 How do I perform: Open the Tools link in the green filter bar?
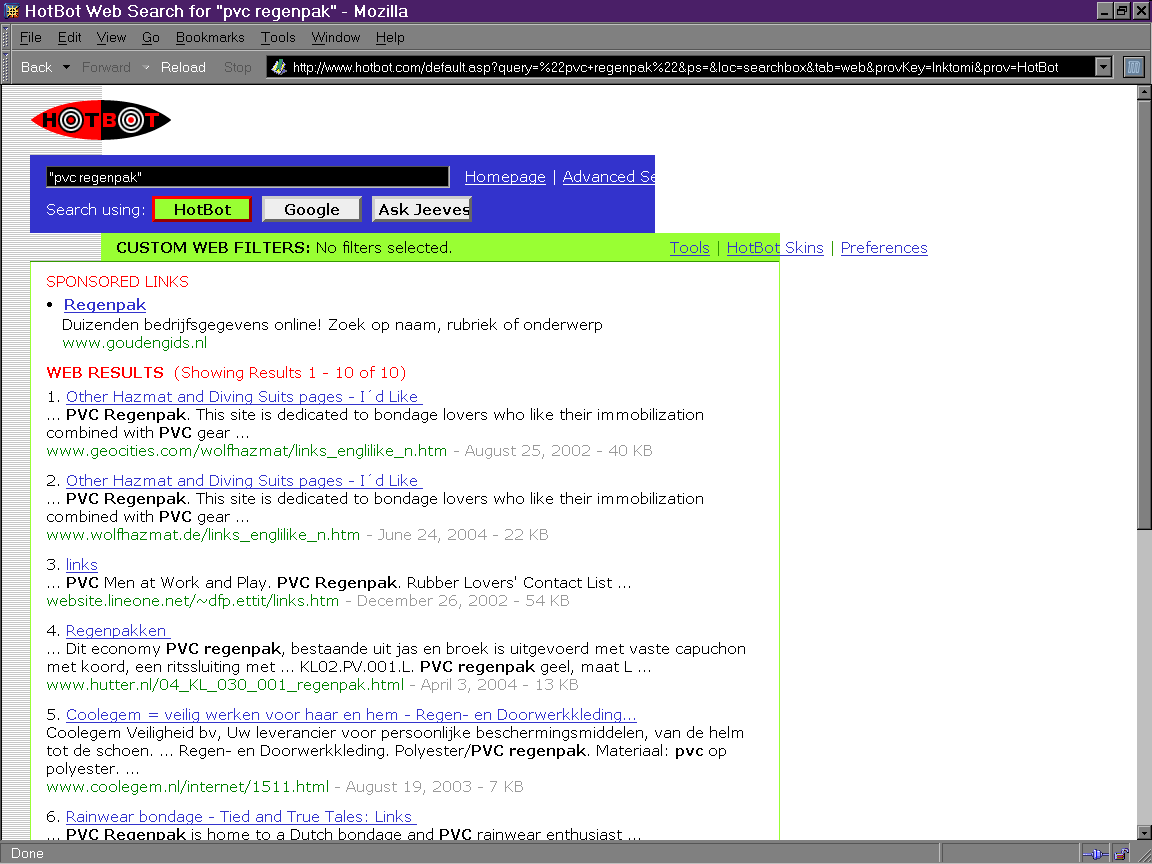[x=689, y=248]
